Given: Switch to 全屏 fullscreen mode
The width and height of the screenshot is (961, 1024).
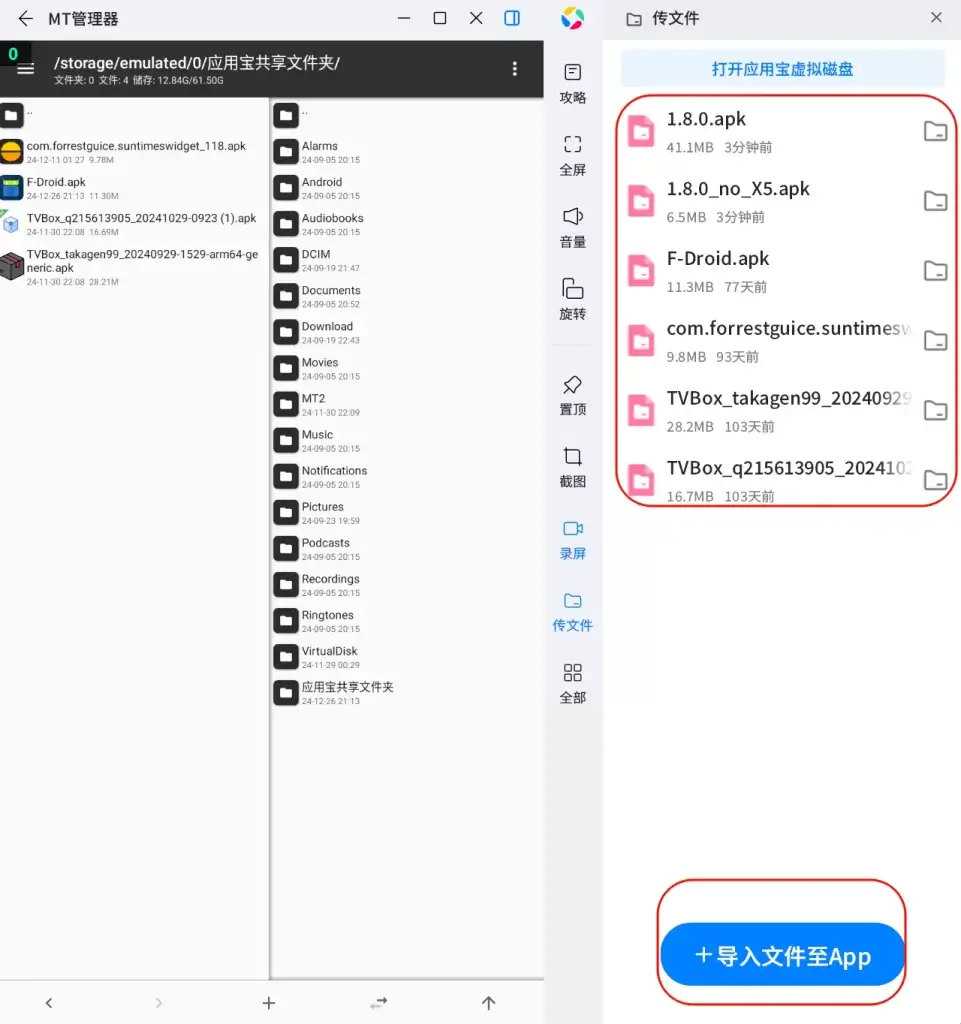Looking at the screenshot, I should pos(573,155).
